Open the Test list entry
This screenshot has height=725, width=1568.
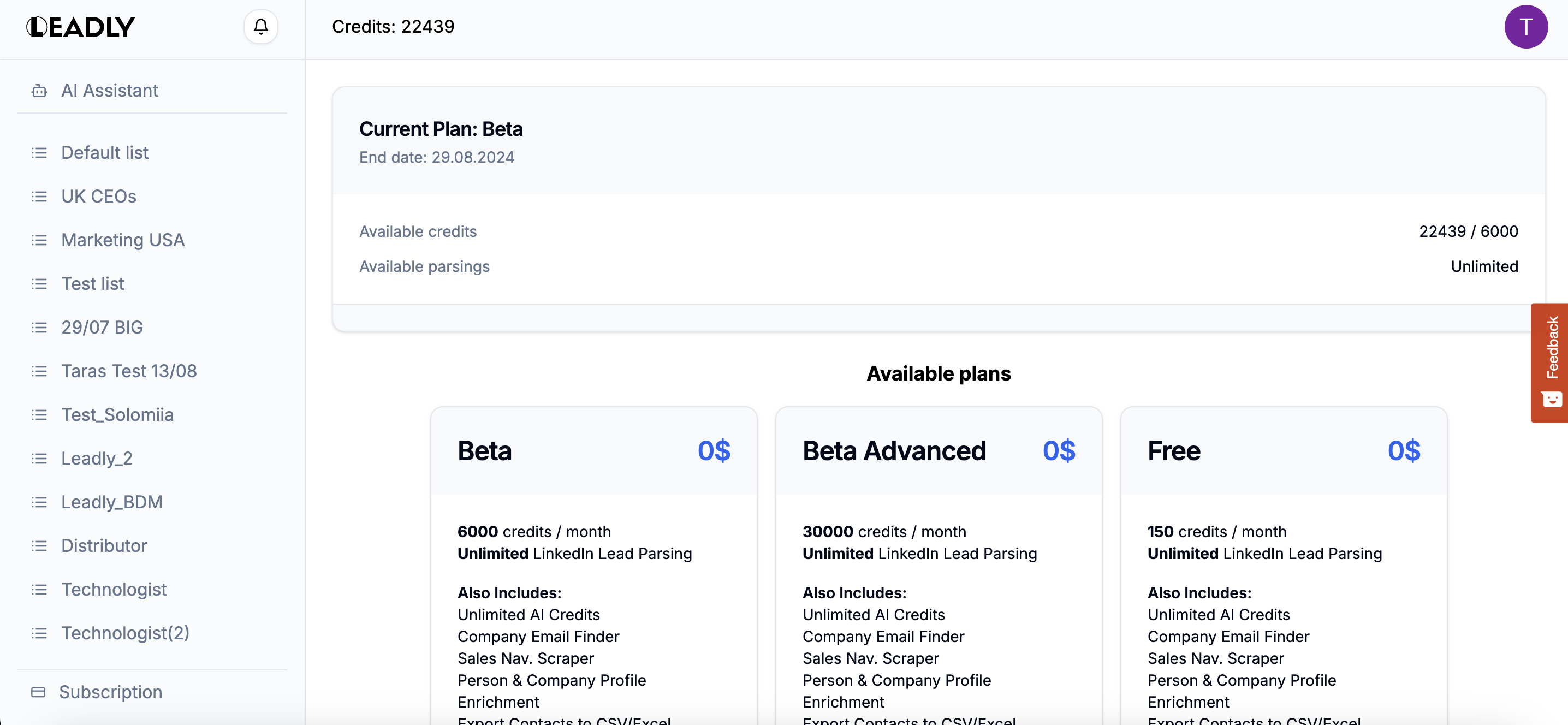coord(92,284)
